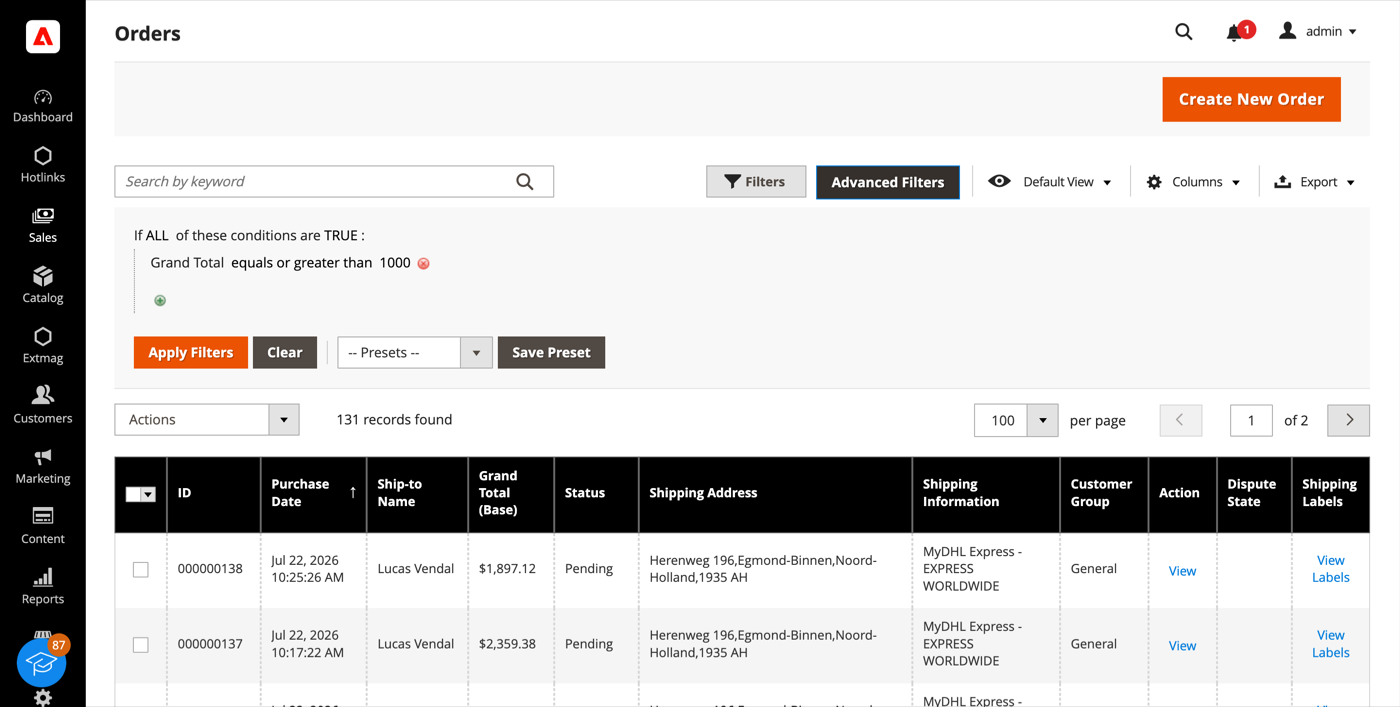The height and width of the screenshot is (707, 1400).
Task: Open View Labels for order 000000138
Action: [1330, 569]
